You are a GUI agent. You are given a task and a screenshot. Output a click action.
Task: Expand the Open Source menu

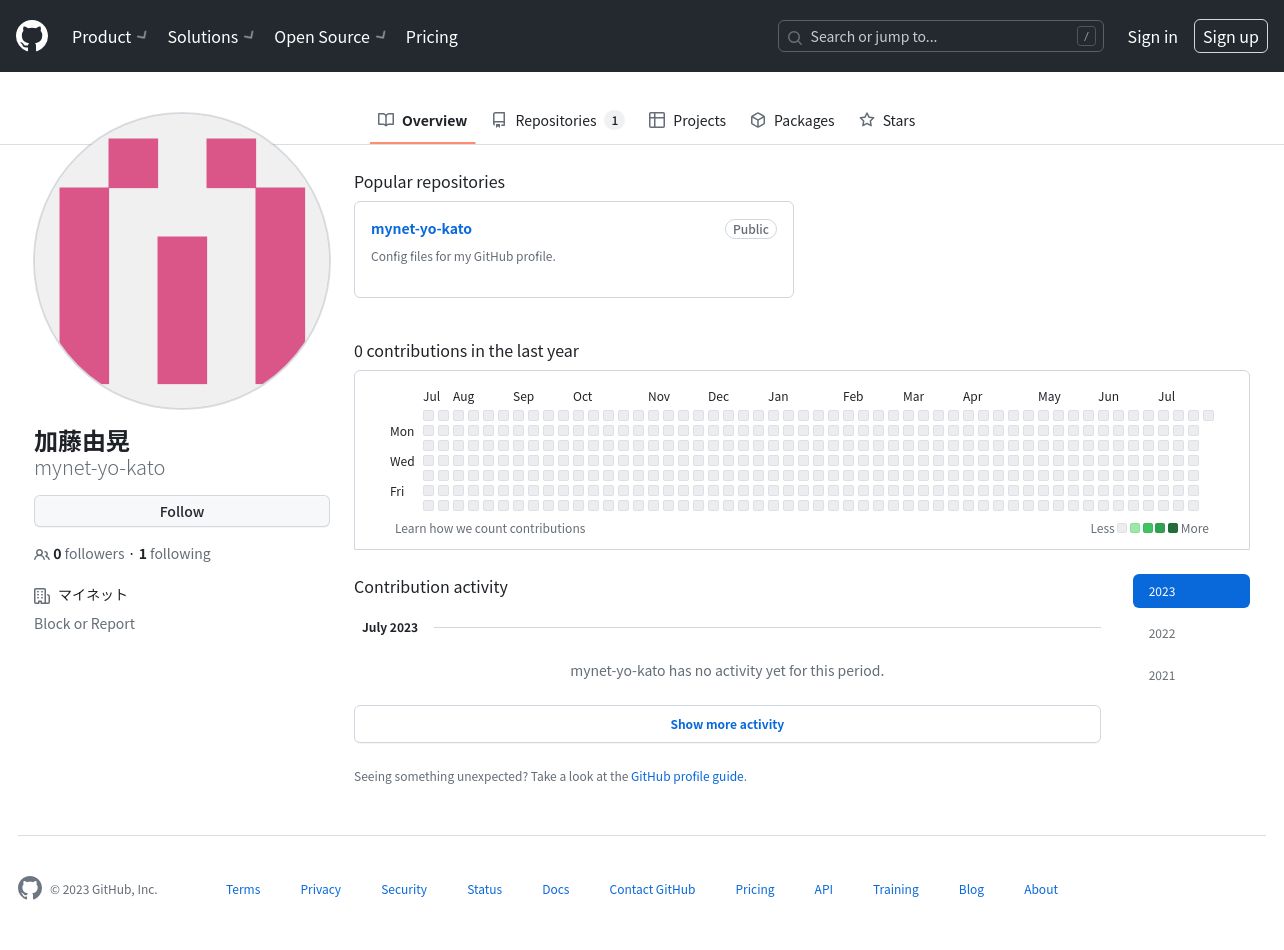coord(330,36)
